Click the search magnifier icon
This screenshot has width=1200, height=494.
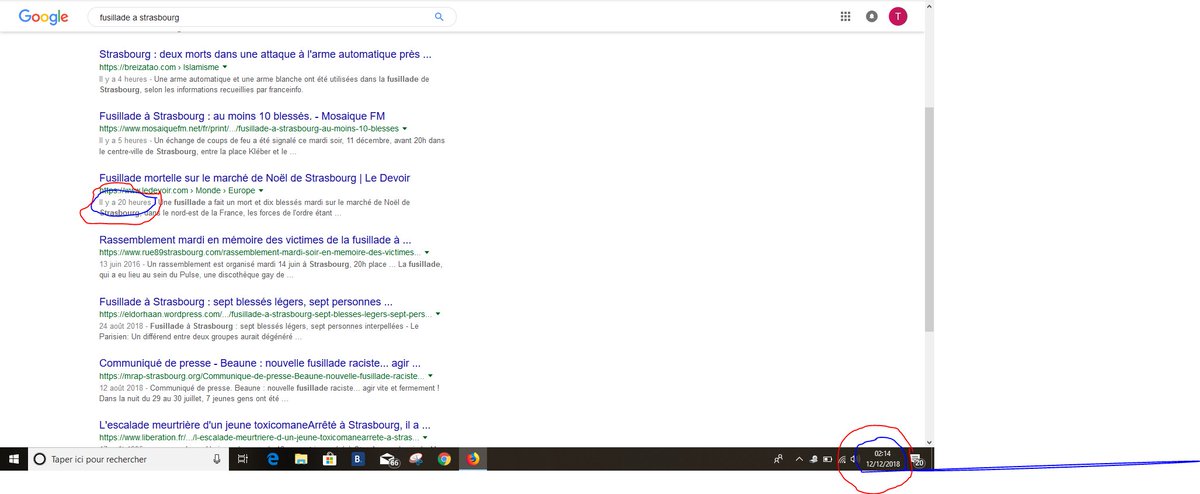pyautogui.click(x=439, y=17)
